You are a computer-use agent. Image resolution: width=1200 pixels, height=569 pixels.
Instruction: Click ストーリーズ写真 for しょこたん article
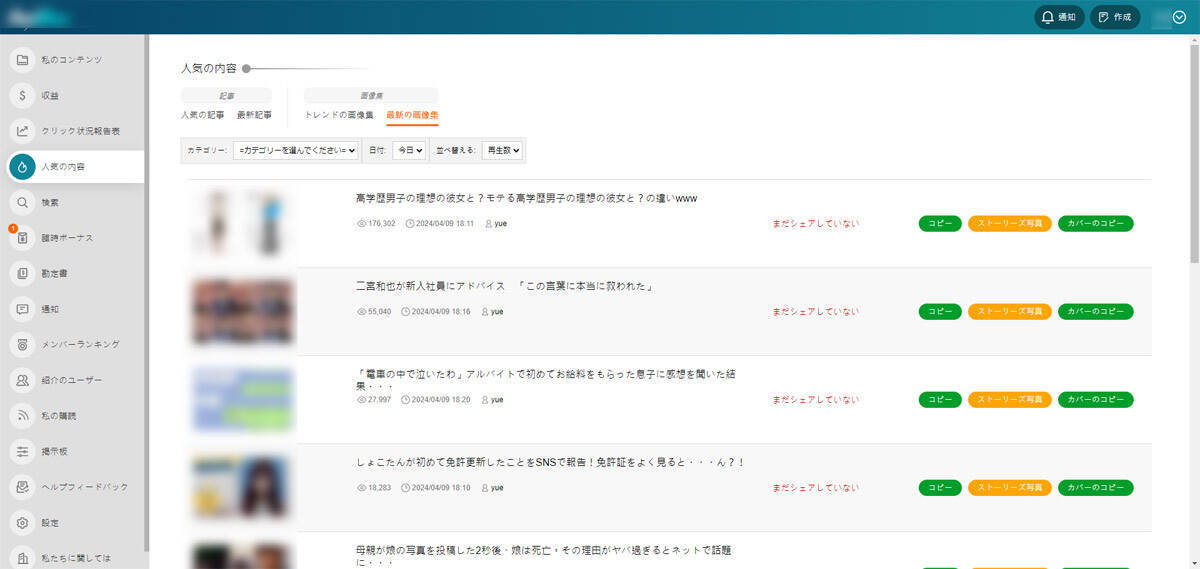[1010, 488]
